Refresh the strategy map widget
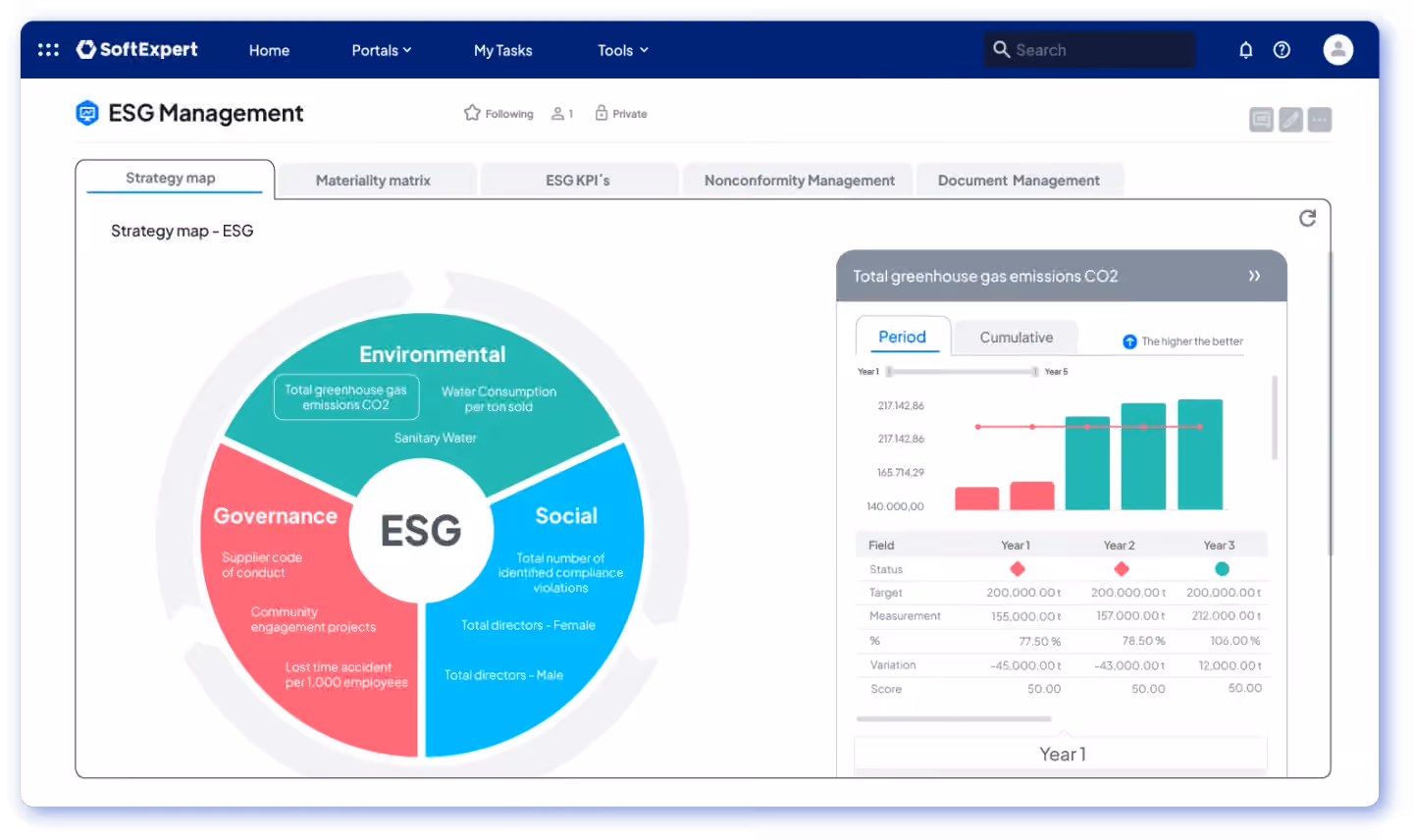The width and height of the screenshot is (1413, 840). [x=1307, y=218]
